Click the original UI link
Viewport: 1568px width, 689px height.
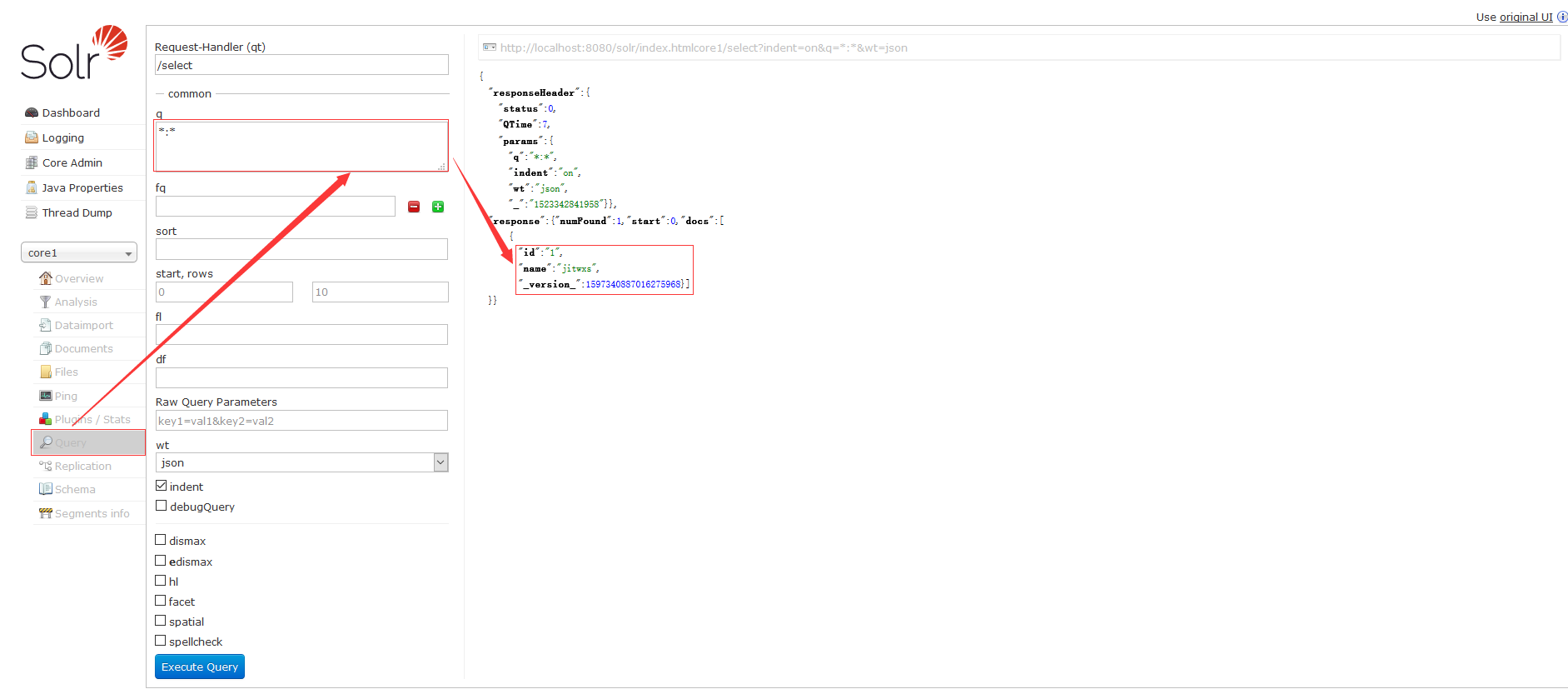point(1526,17)
